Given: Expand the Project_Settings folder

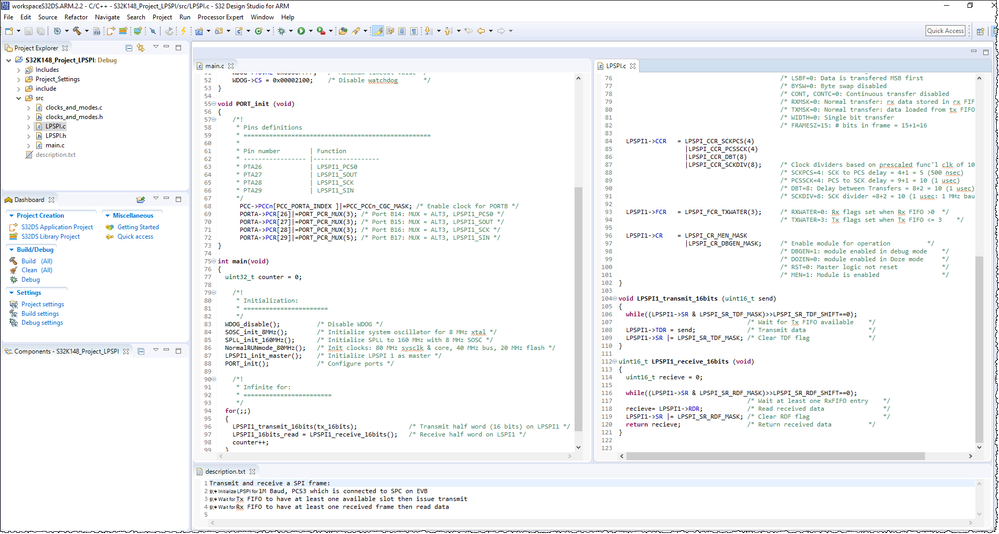Looking at the screenshot, I should [18, 79].
